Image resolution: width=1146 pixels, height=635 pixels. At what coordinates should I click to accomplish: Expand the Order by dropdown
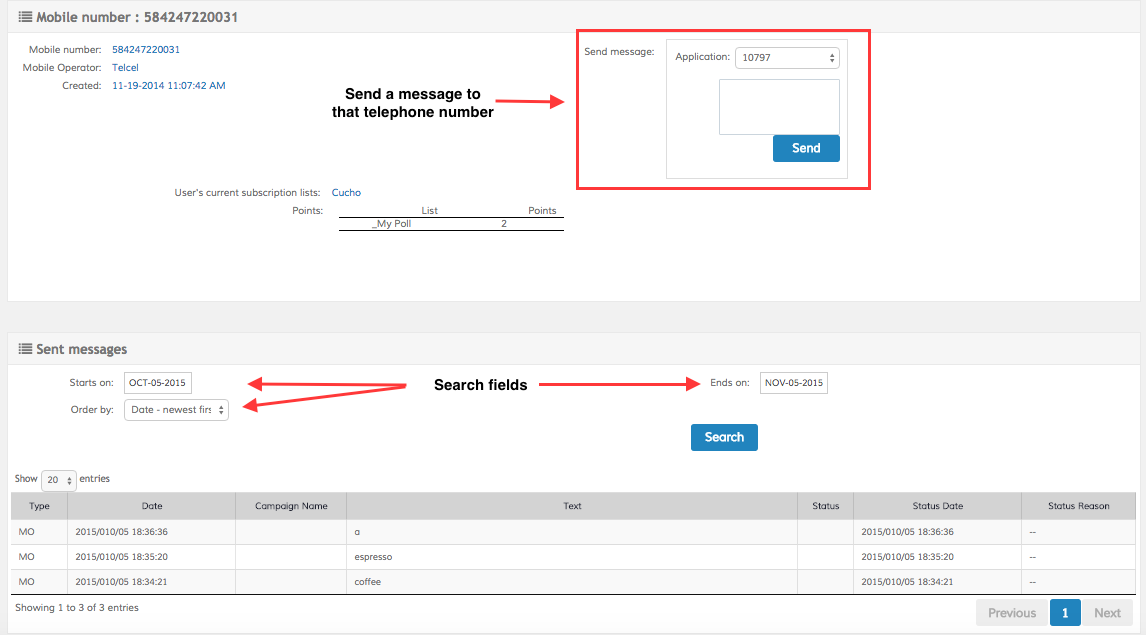(x=176, y=410)
